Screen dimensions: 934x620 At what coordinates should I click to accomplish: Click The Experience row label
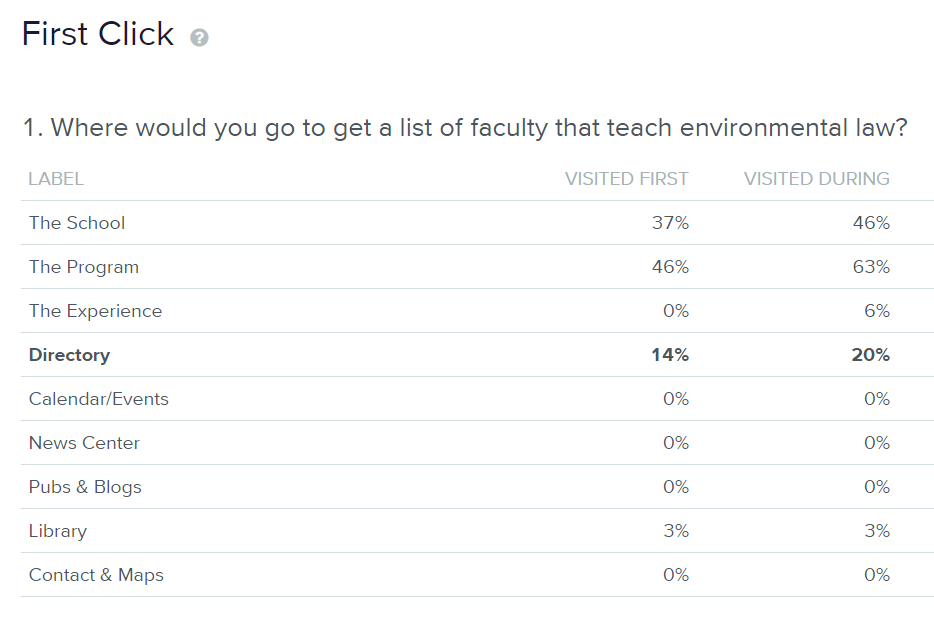[x=95, y=311]
